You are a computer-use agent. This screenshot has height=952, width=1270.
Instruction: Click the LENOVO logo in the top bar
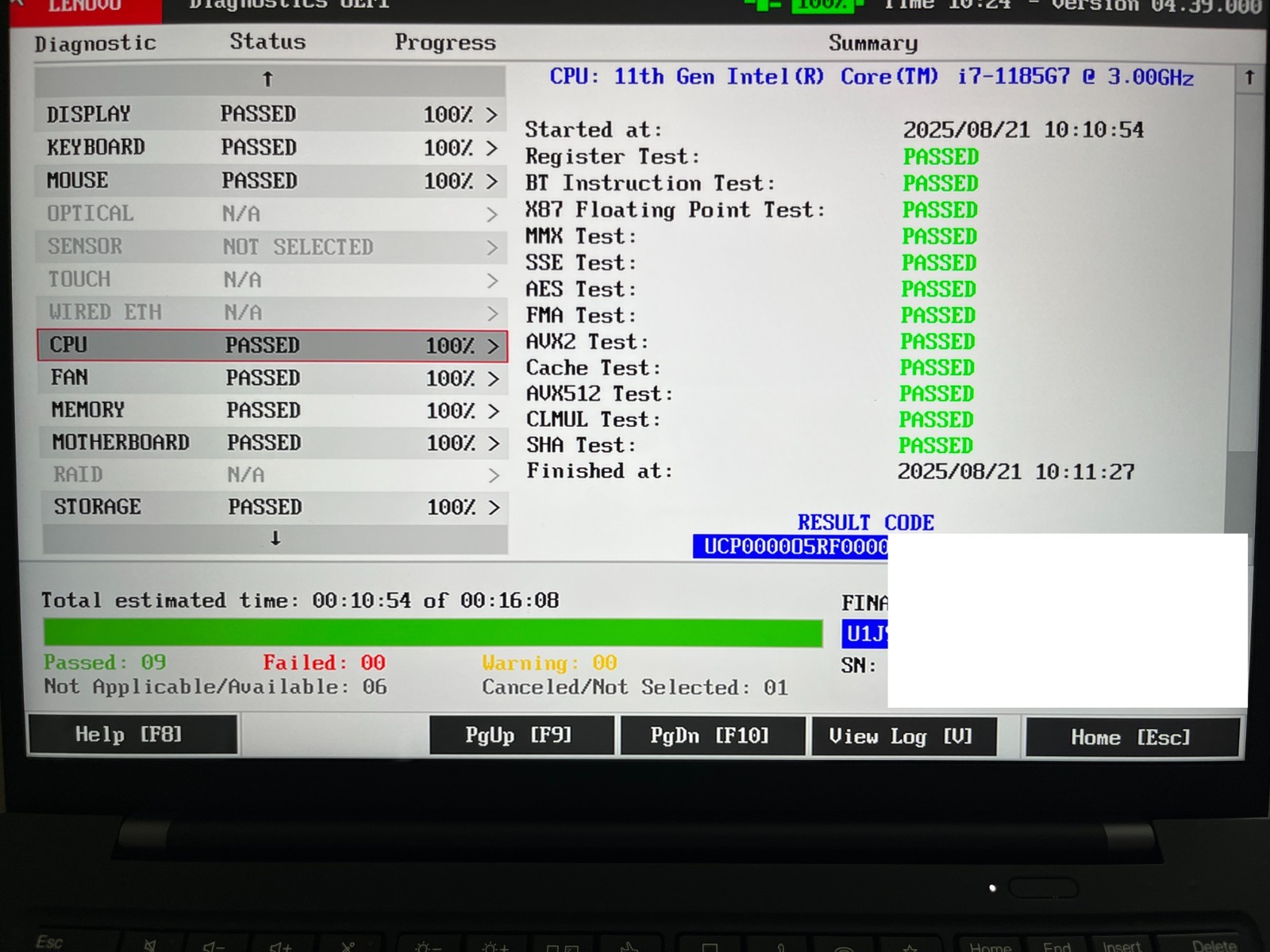(86, 8)
